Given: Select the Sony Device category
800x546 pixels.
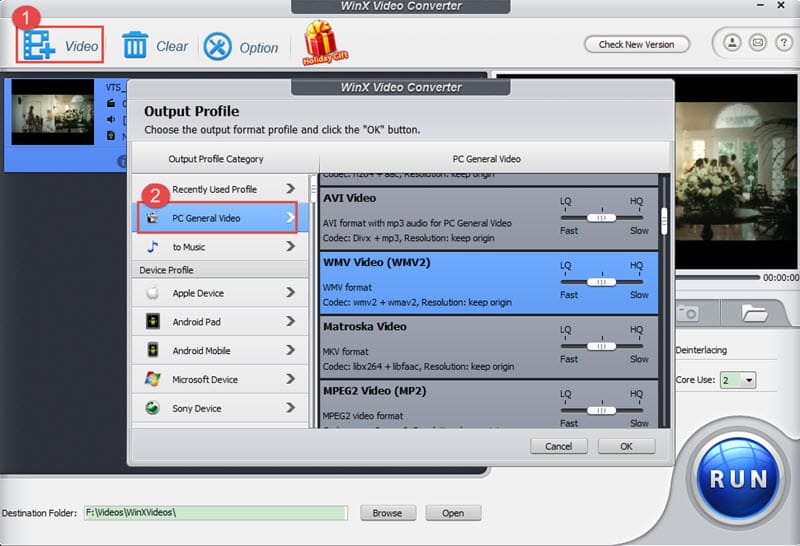Looking at the screenshot, I should pyautogui.click(x=220, y=408).
